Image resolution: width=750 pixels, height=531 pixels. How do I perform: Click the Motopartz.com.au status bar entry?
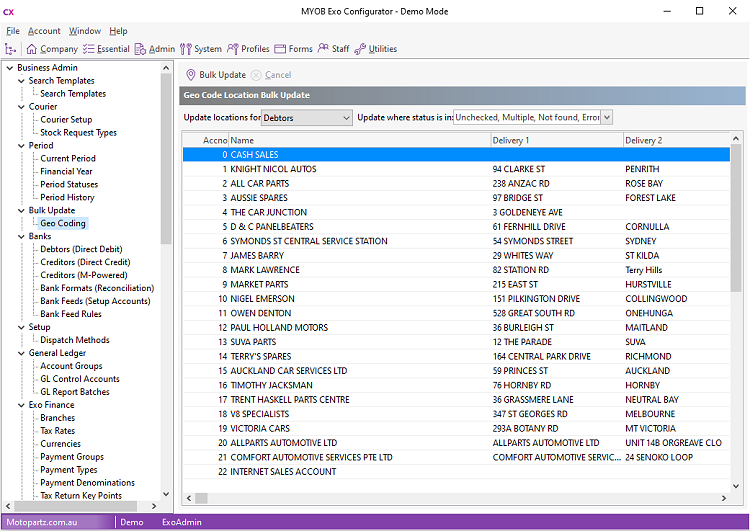pos(42,522)
